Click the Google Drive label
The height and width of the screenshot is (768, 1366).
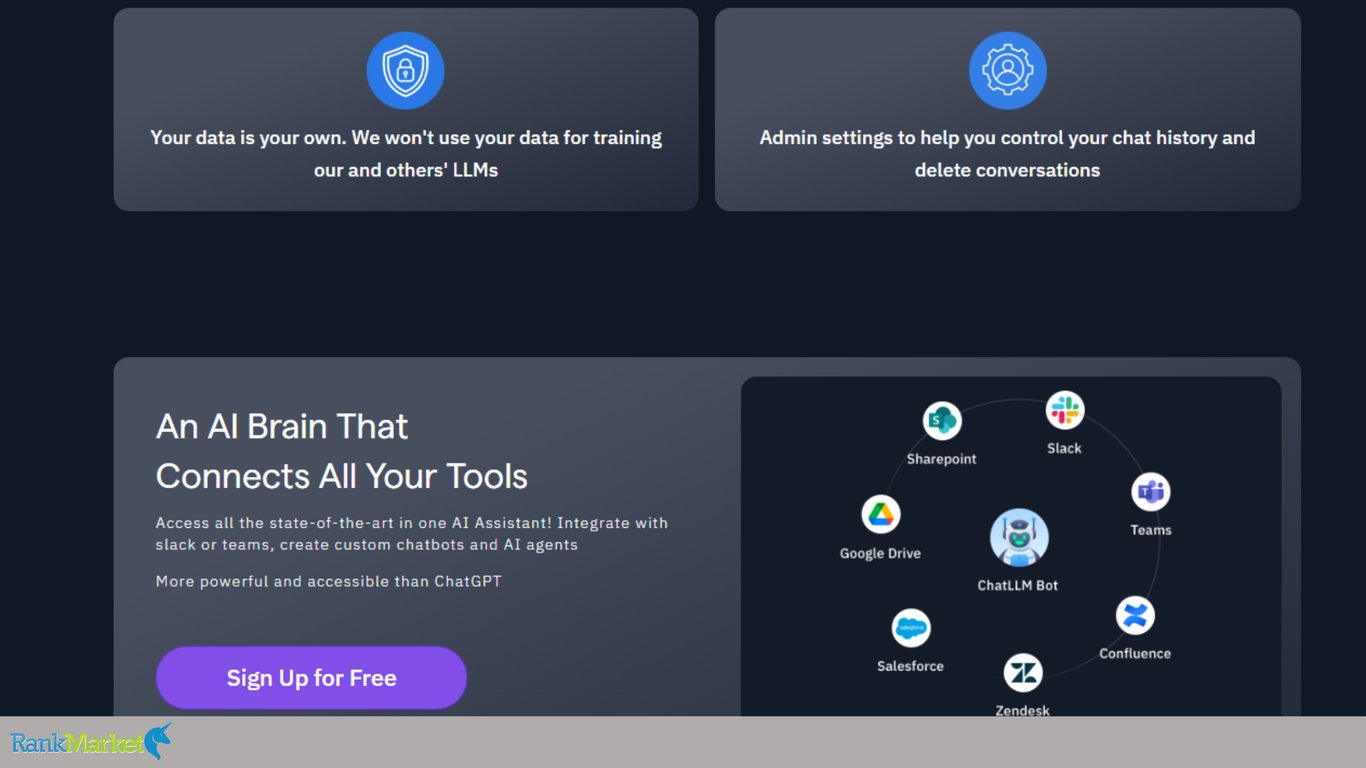[880, 553]
